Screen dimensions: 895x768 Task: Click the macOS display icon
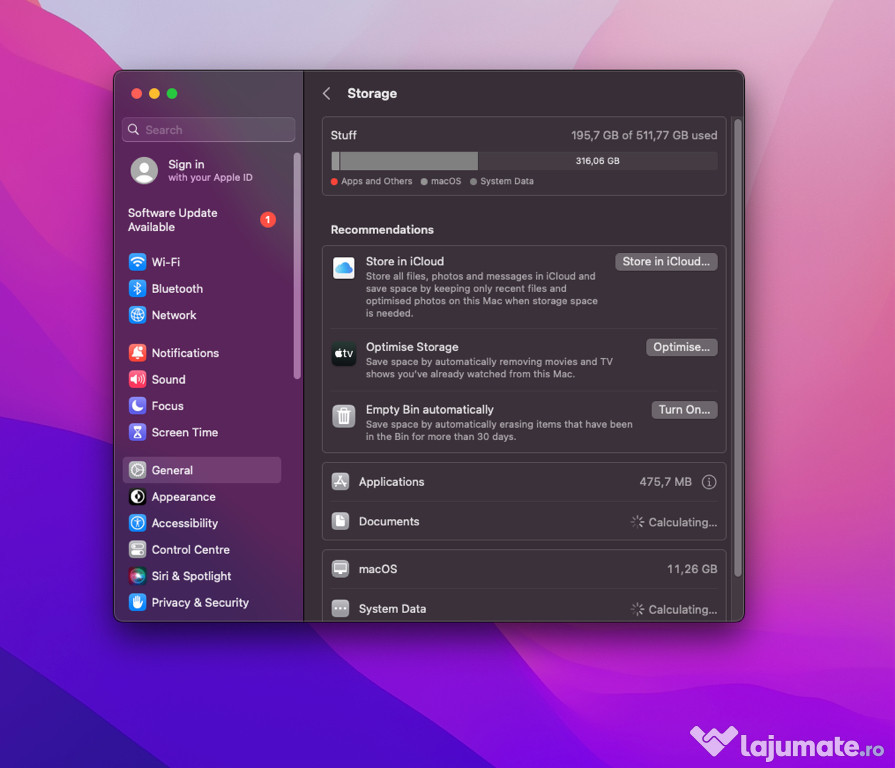pos(341,569)
